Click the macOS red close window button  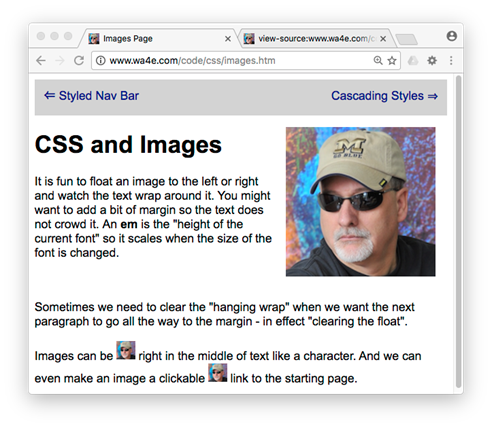pyautogui.click(x=41, y=36)
